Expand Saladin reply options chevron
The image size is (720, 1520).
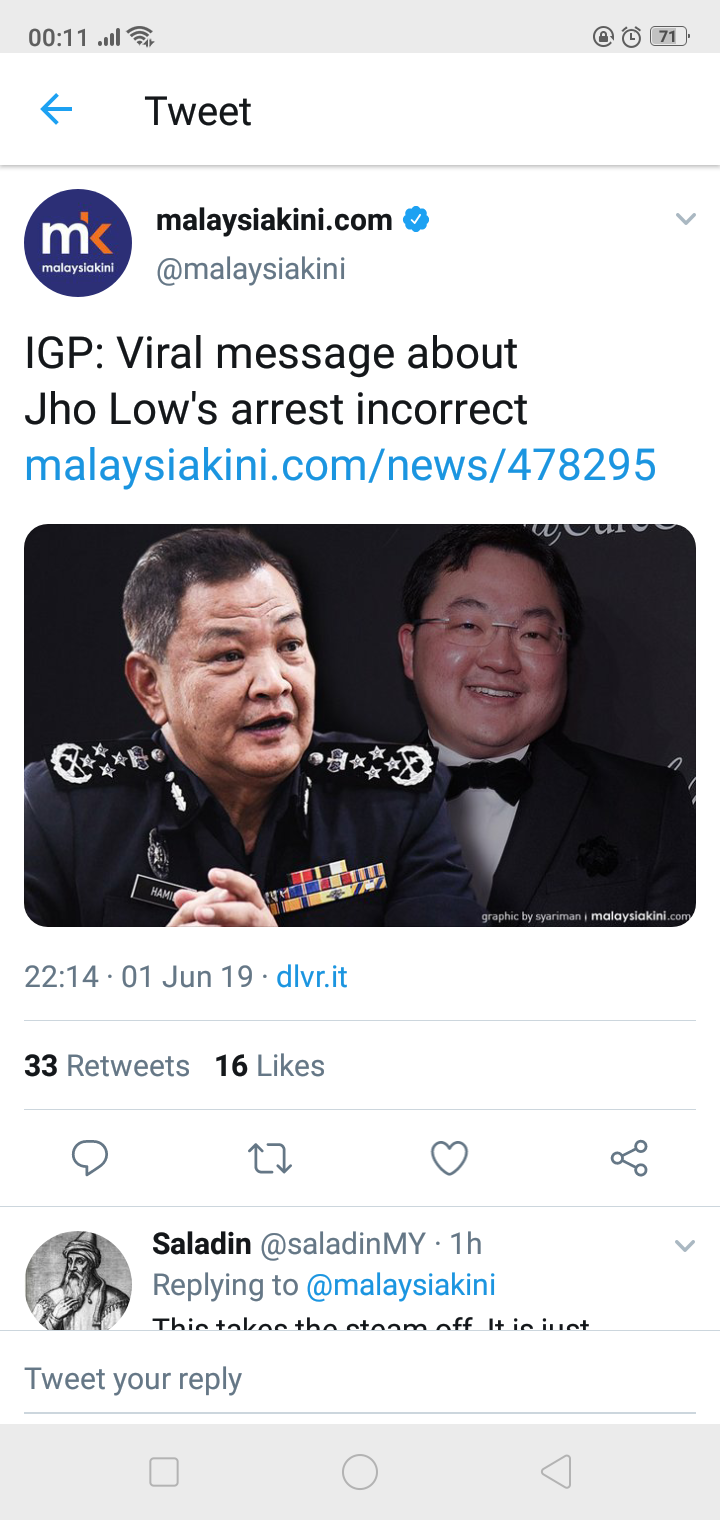point(685,1246)
